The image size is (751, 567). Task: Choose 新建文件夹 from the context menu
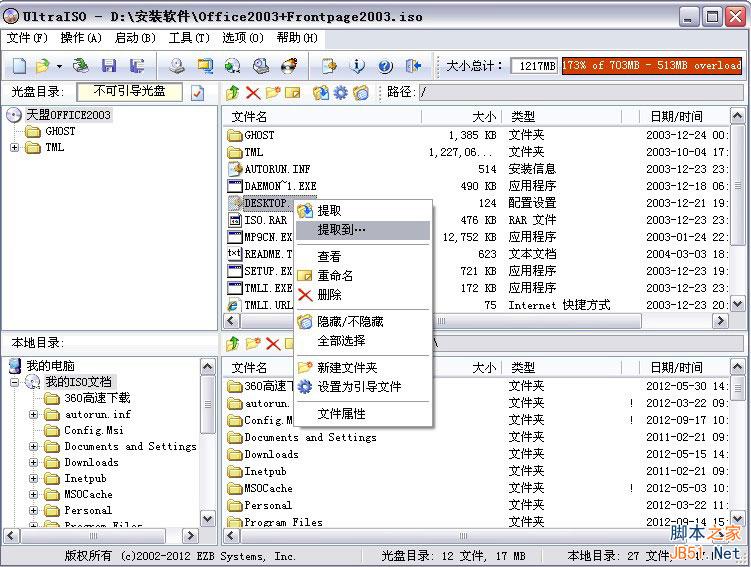pyautogui.click(x=363, y=368)
